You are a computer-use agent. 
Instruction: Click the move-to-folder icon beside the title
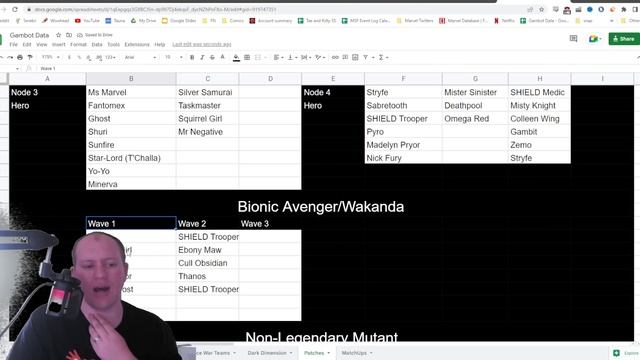pos(69,35)
